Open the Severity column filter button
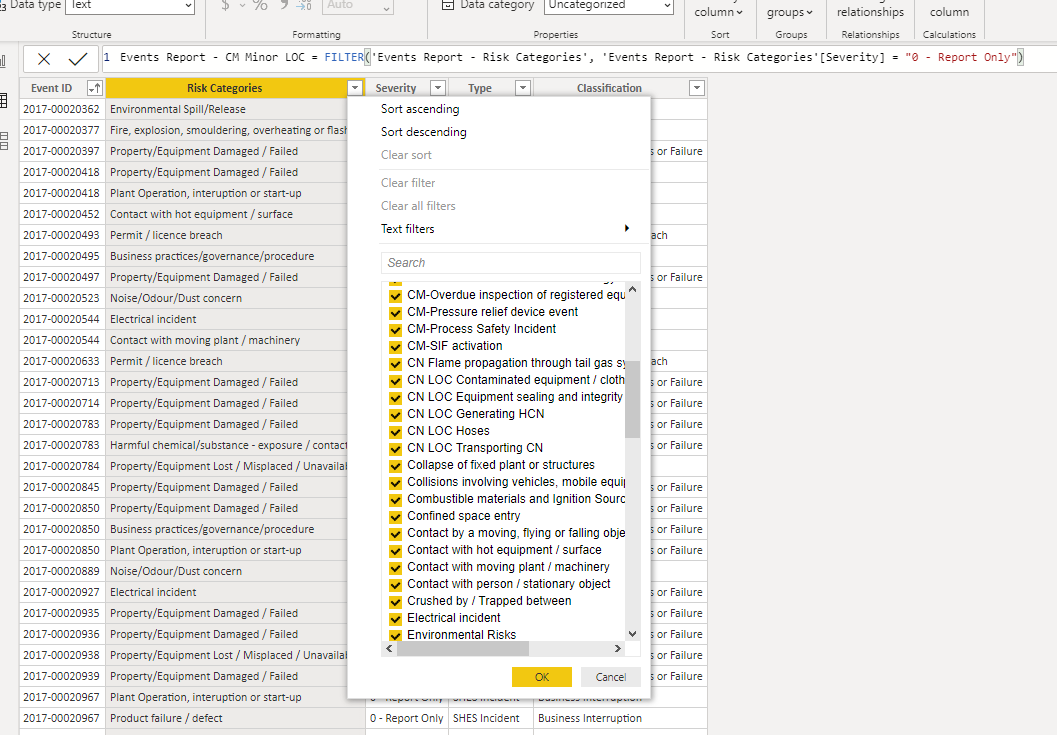 (438, 88)
